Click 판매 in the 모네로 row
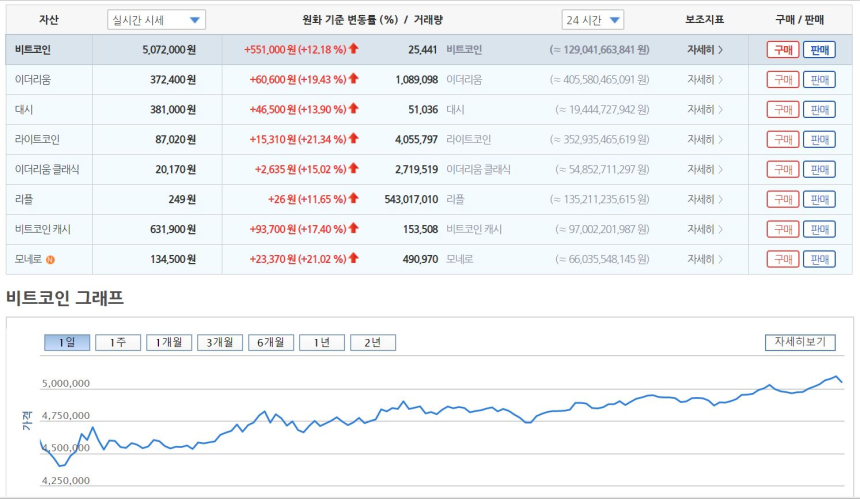Screen dimensions: 860x499 [x=819, y=259]
